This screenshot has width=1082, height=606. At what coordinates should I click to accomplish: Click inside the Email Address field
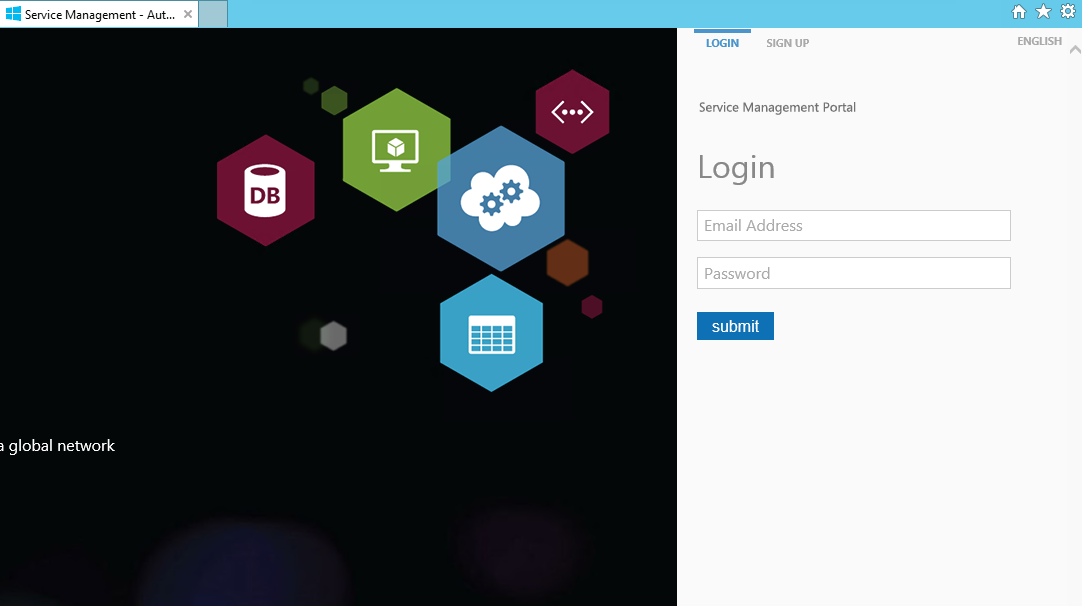(853, 225)
